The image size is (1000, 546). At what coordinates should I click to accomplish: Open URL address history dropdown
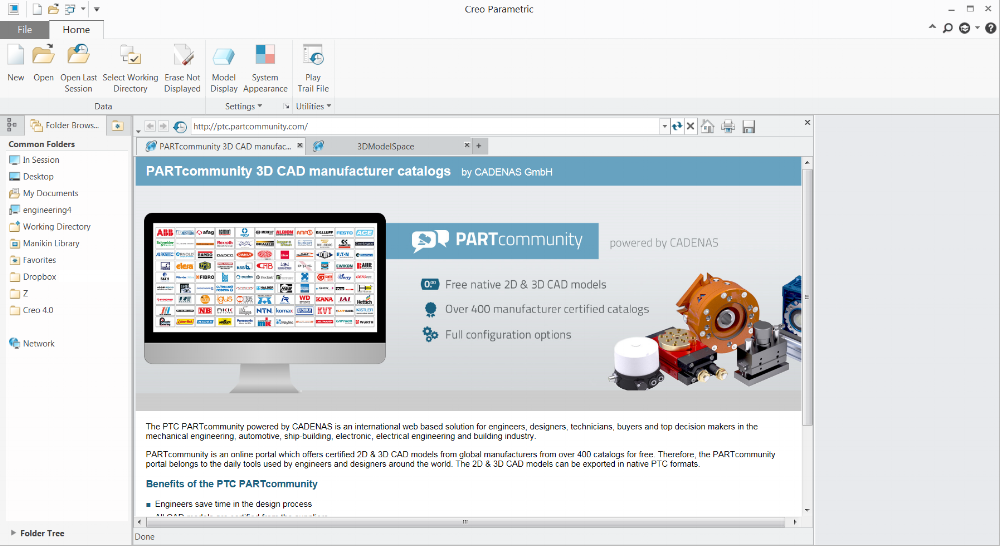click(x=665, y=126)
